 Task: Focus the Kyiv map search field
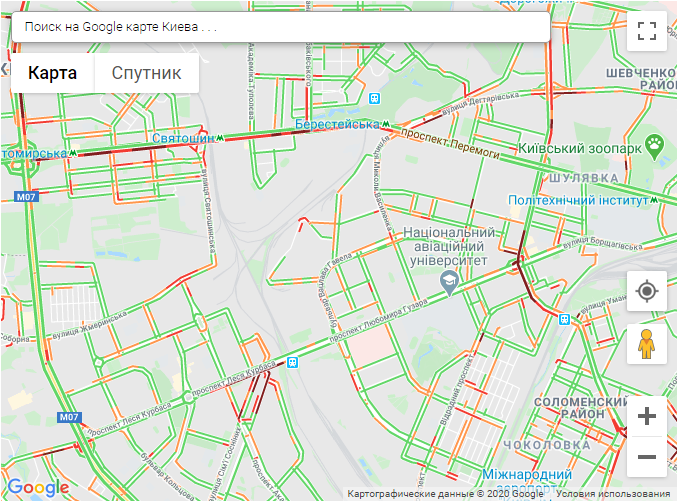coord(281,27)
